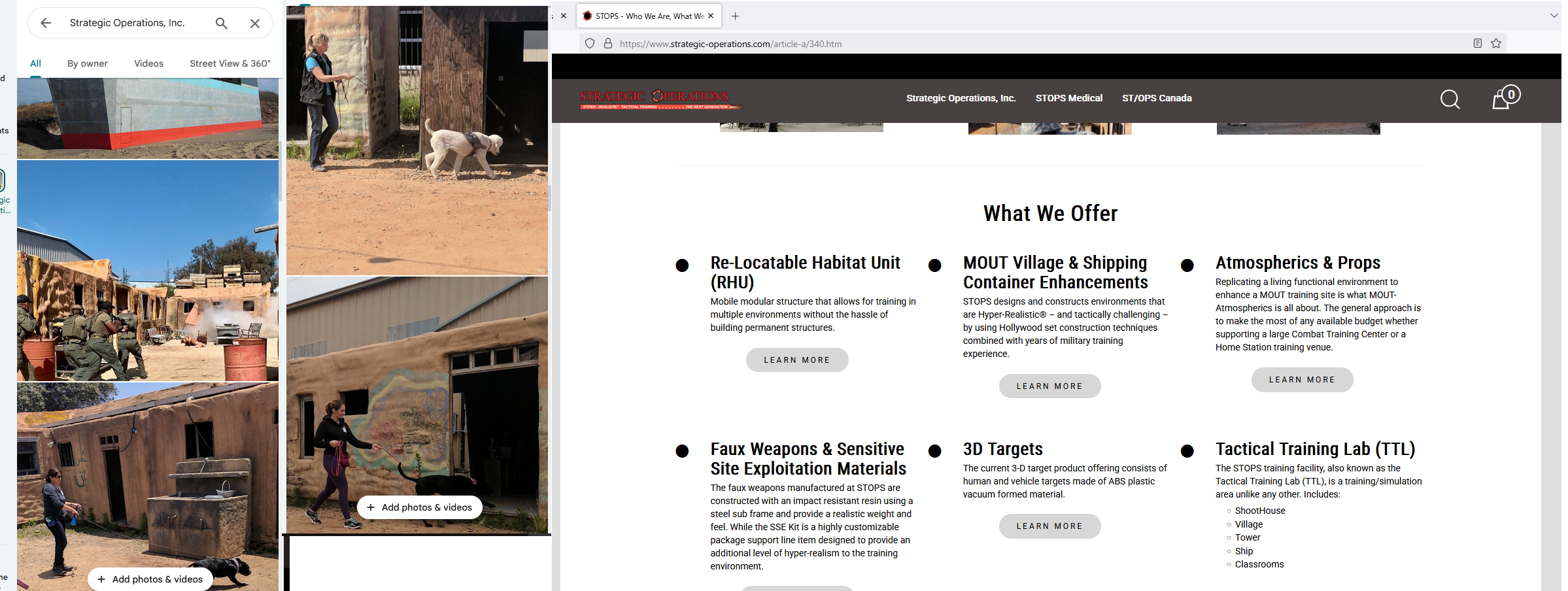
Task: Open the shopping bag cart icon
Action: [x=1505, y=98]
